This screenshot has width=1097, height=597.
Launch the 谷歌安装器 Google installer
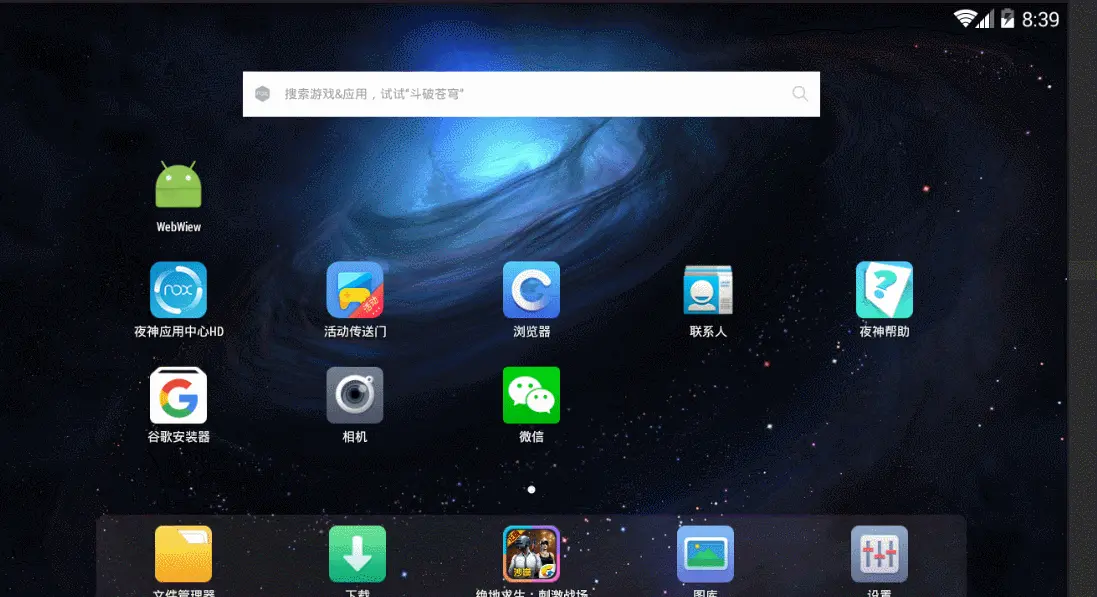pyautogui.click(x=178, y=395)
